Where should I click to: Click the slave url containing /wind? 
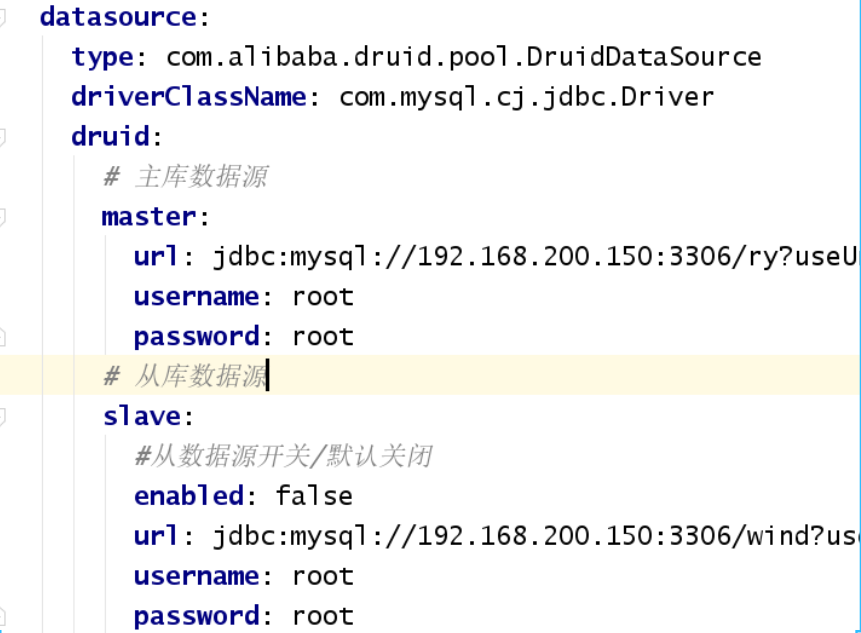[x=536, y=536]
